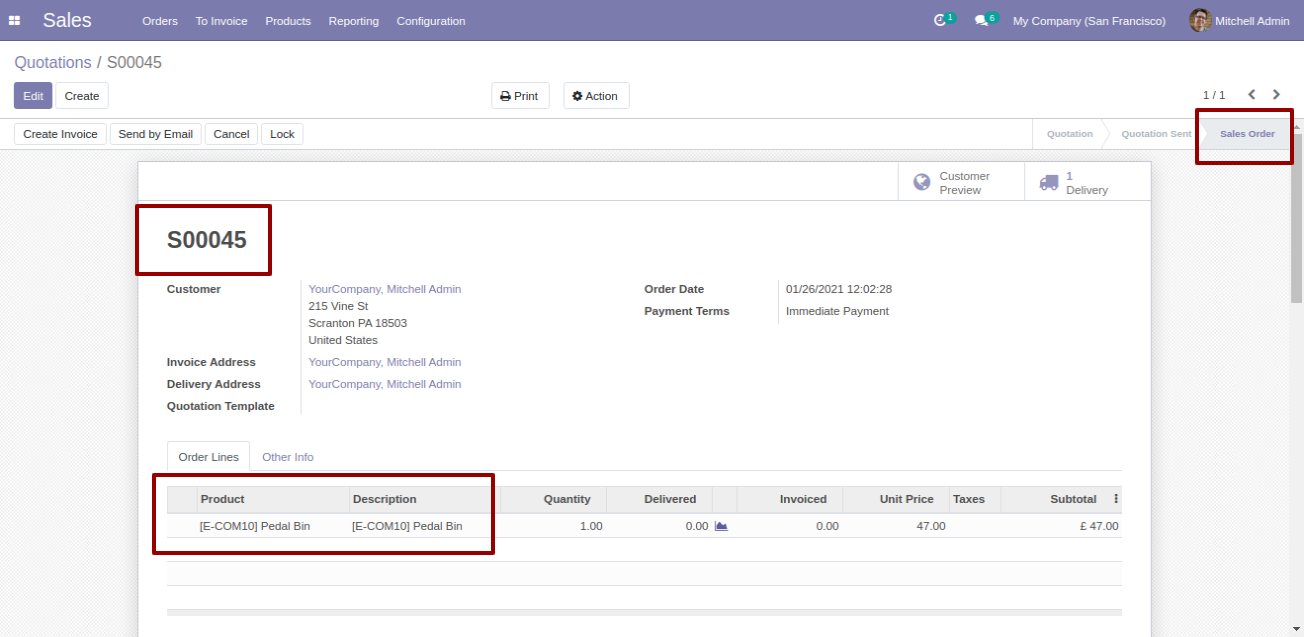
Task: Click the Description column header
Action: [424, 499]
